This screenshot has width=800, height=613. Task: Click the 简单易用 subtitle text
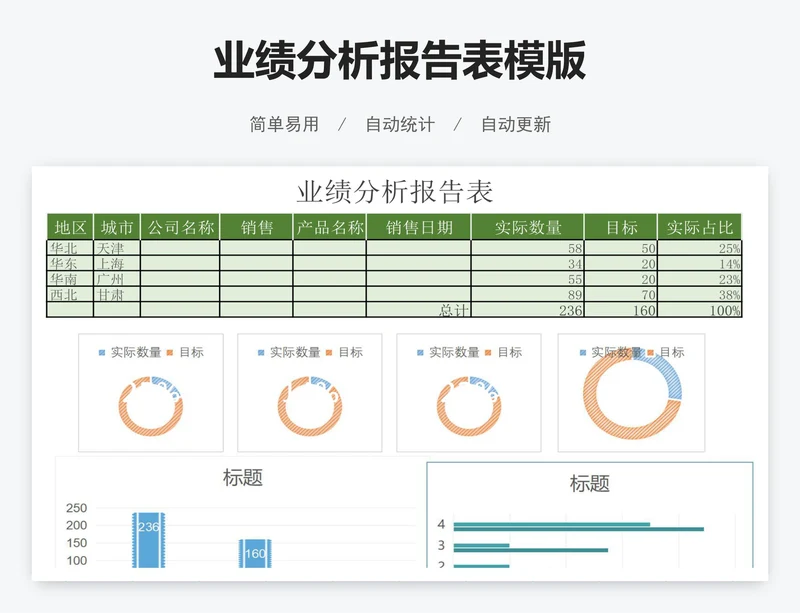284,124
